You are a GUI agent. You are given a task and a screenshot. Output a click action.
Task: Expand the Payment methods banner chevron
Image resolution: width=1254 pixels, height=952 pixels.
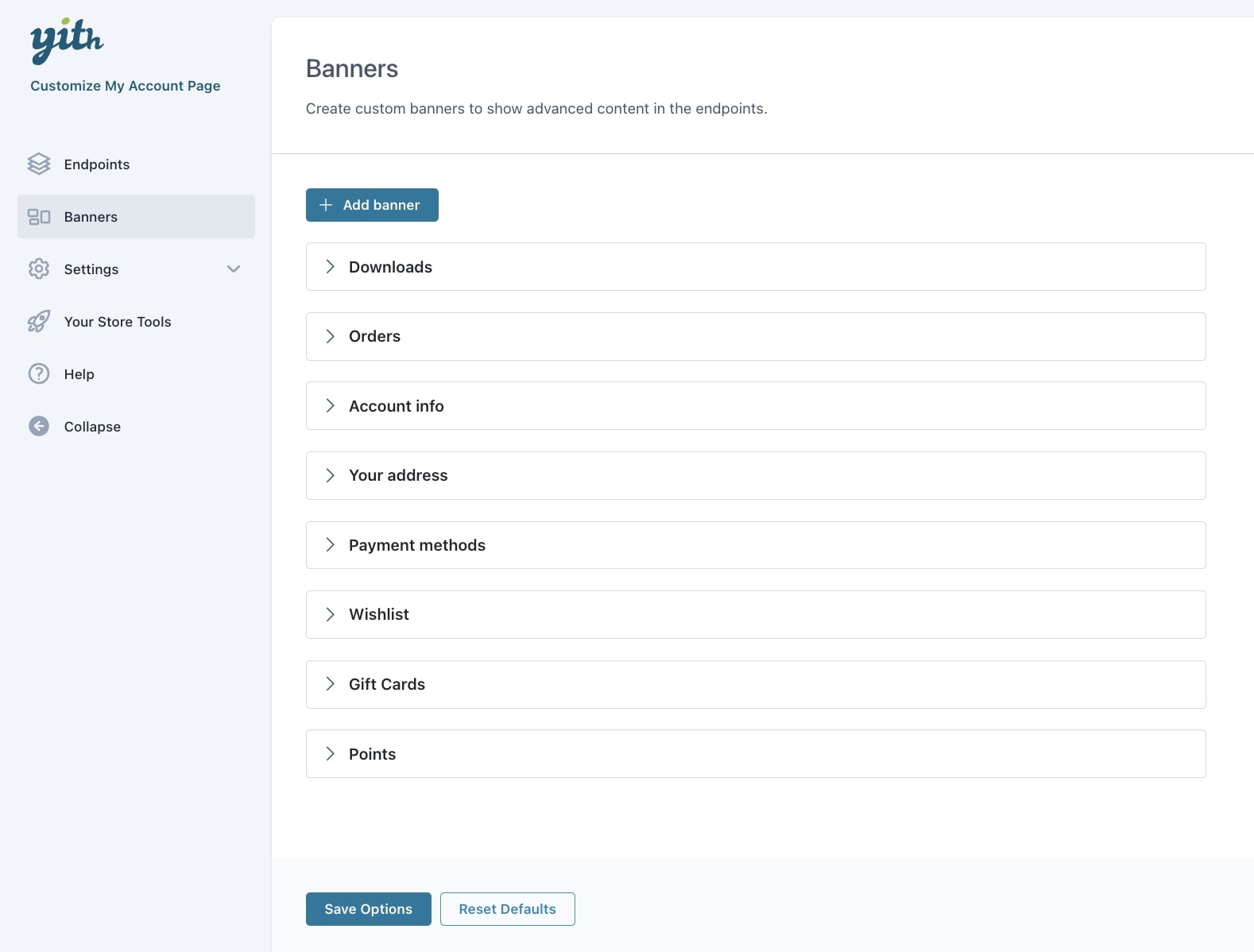[330, 545]
